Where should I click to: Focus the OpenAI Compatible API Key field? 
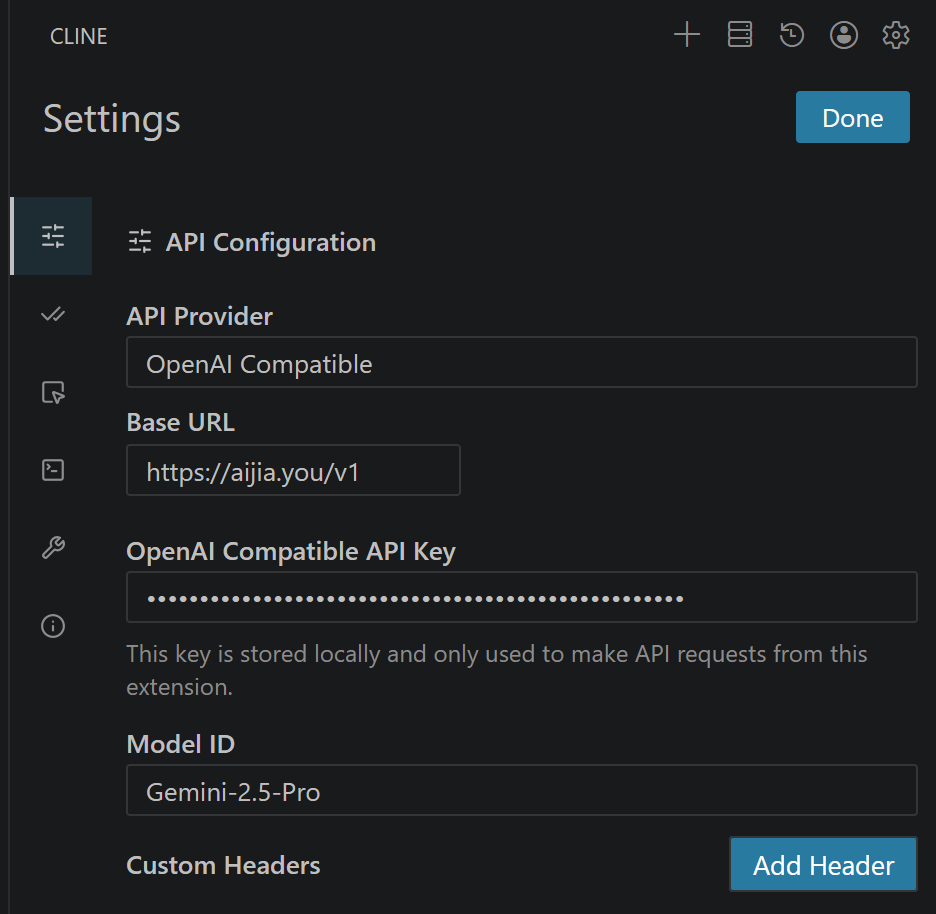point(521,598)
